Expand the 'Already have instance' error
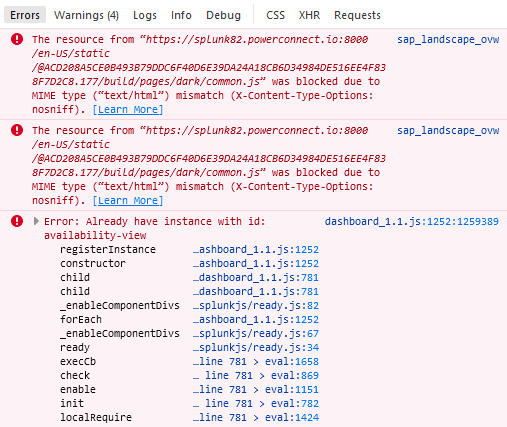The height and width of the screenshot is (427, 507). (36, 221)
